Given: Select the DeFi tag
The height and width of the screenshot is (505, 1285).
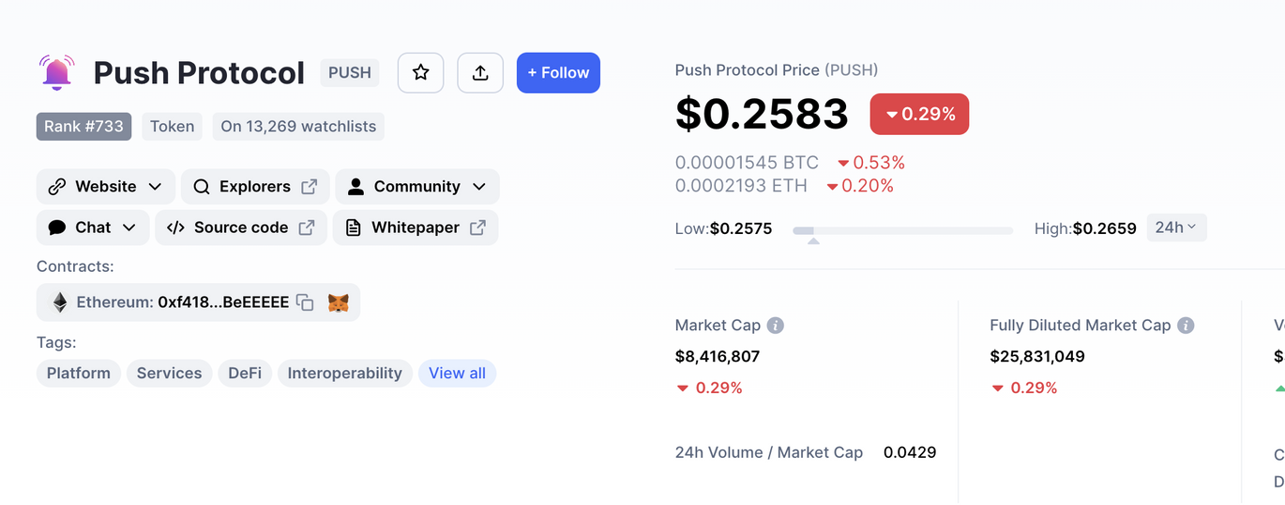Looking at the screenshot, I should pos(245,373).
